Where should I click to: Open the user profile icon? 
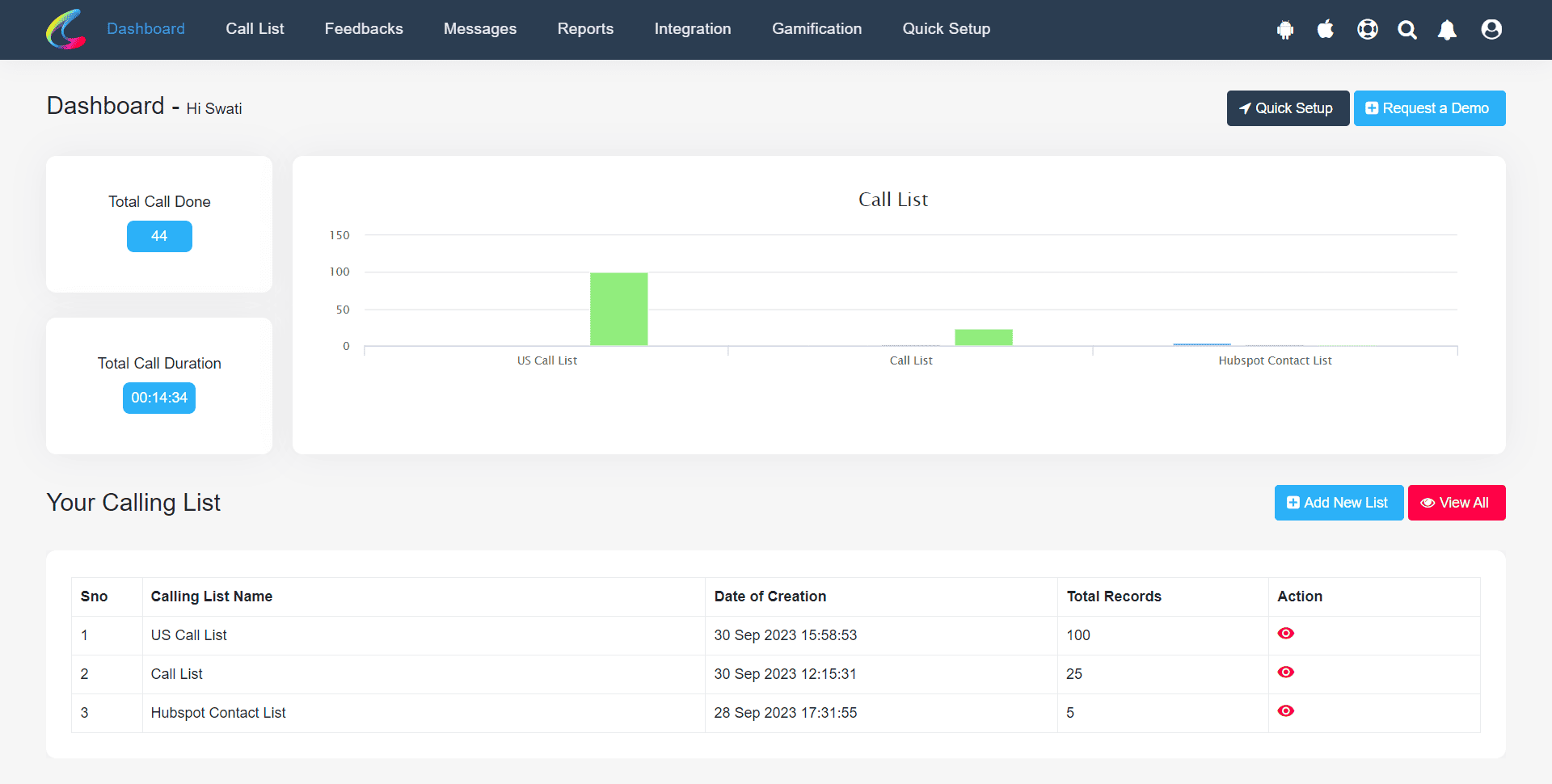pos(1491,30)
